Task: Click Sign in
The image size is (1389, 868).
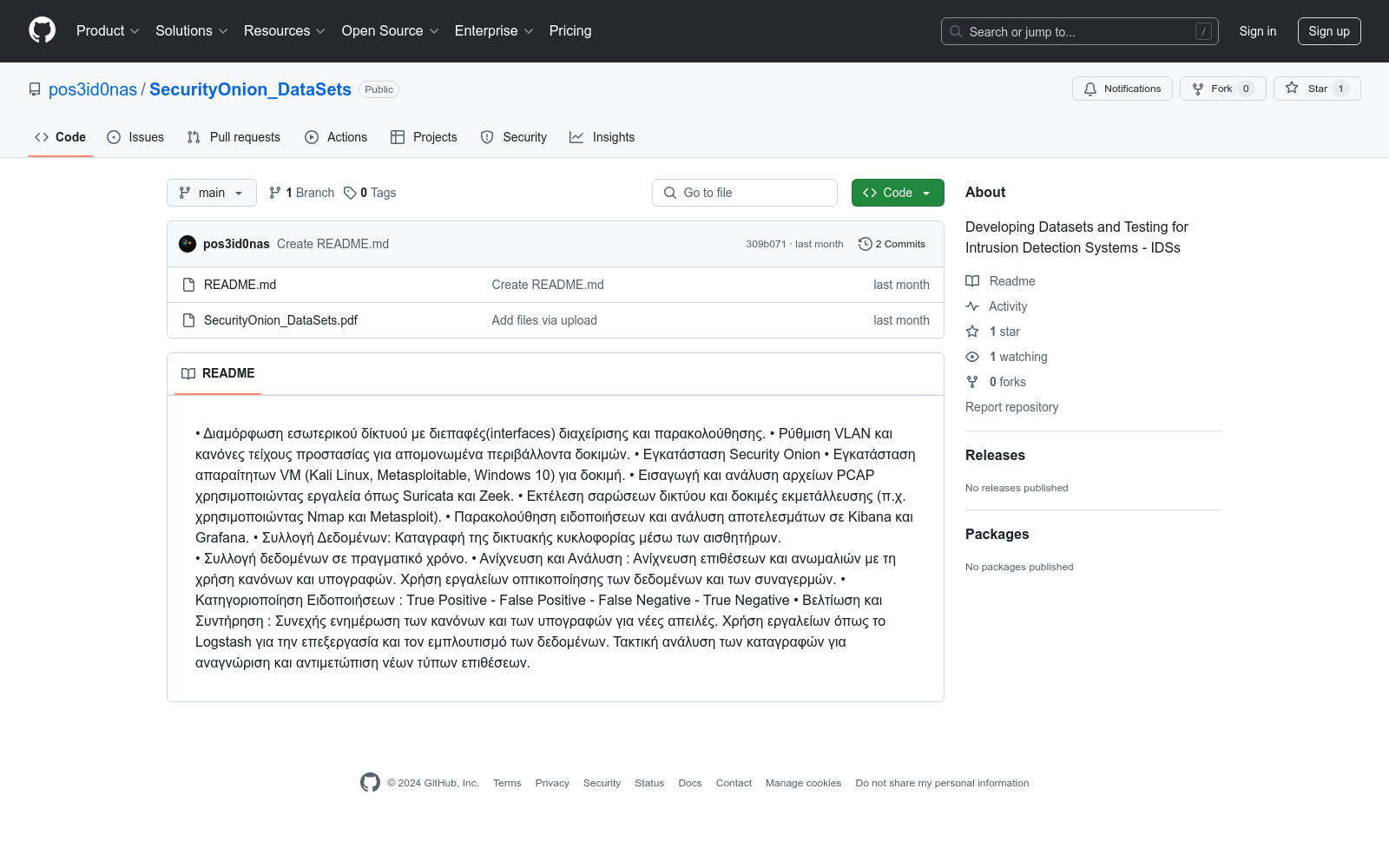Action: [x=1258, y=31]
